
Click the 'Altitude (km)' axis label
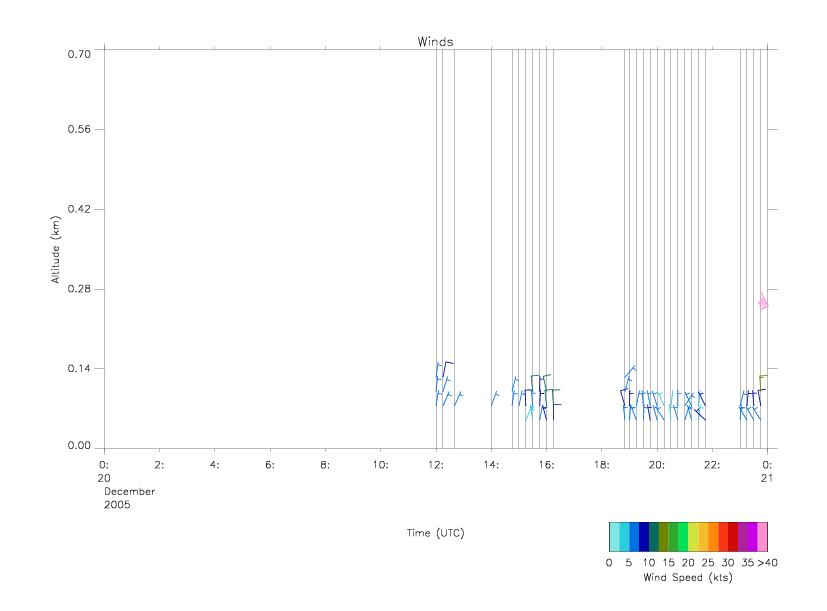click(55, 250)
